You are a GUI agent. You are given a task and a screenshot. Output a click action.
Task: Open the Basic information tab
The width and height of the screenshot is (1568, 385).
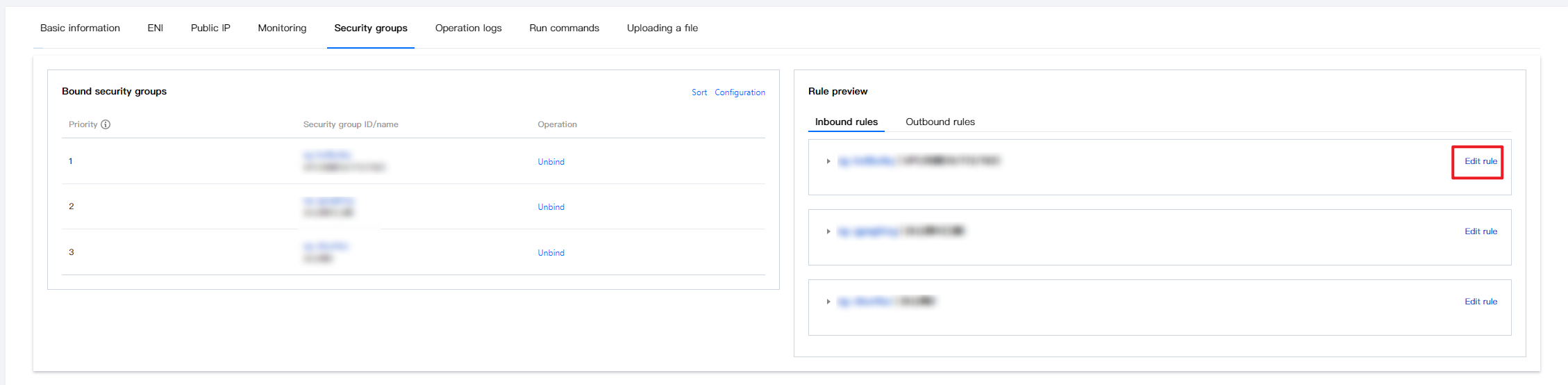pos(80,28)
